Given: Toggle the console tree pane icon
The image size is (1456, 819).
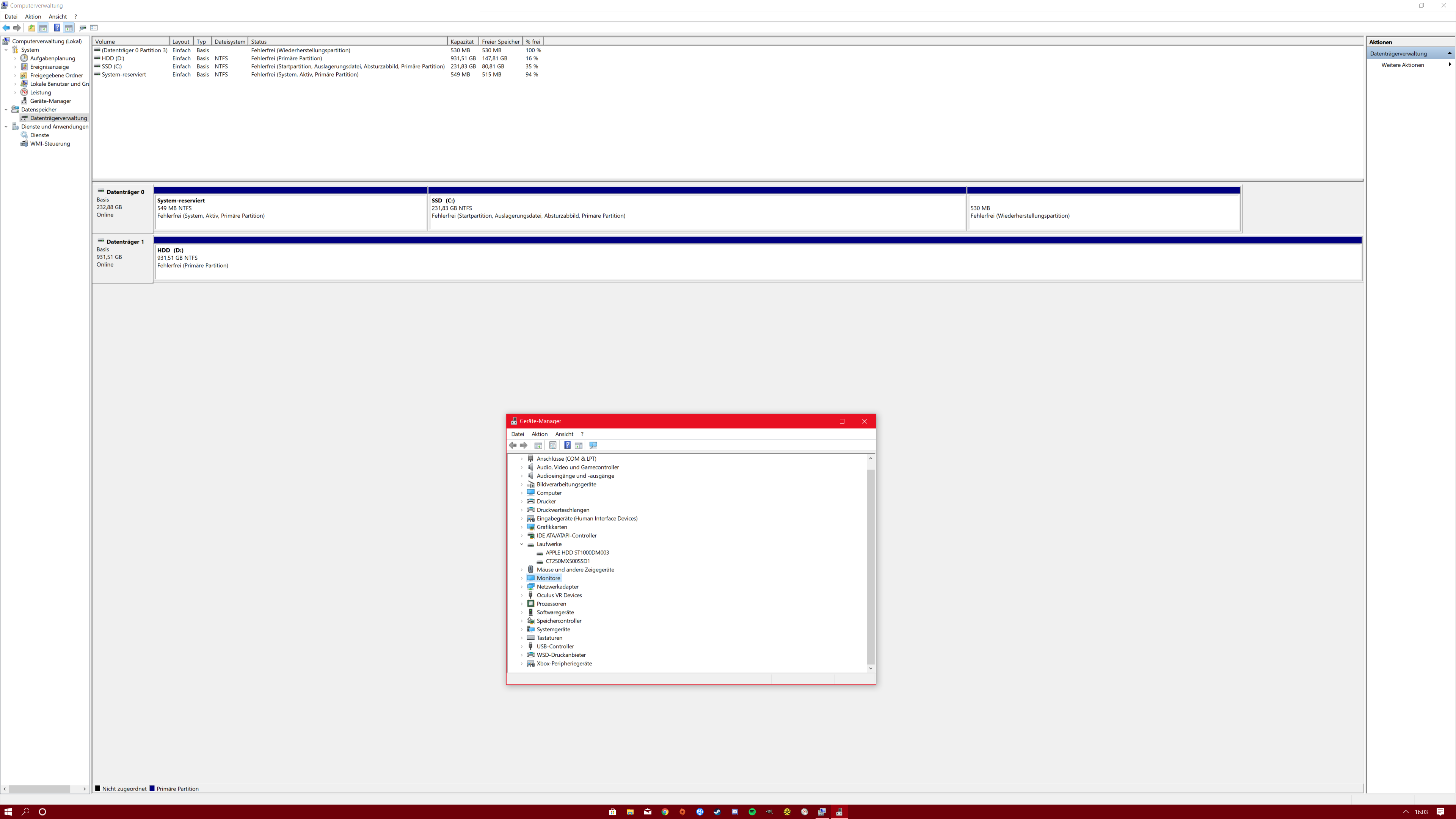Looking at the screenshot, I should click(x=43, y=28).
